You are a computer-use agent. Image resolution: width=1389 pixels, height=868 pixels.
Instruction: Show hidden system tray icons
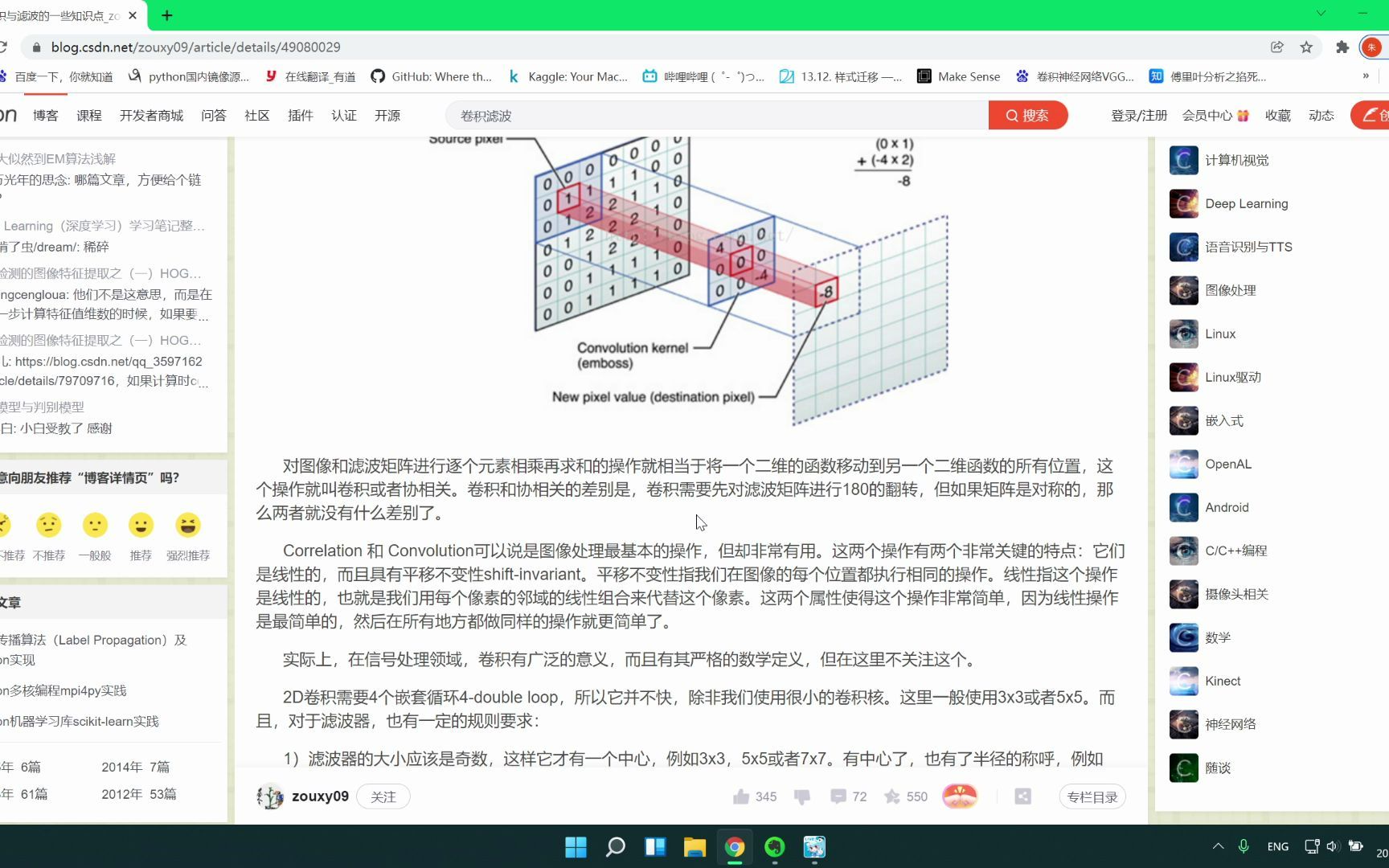[1218, 846]
